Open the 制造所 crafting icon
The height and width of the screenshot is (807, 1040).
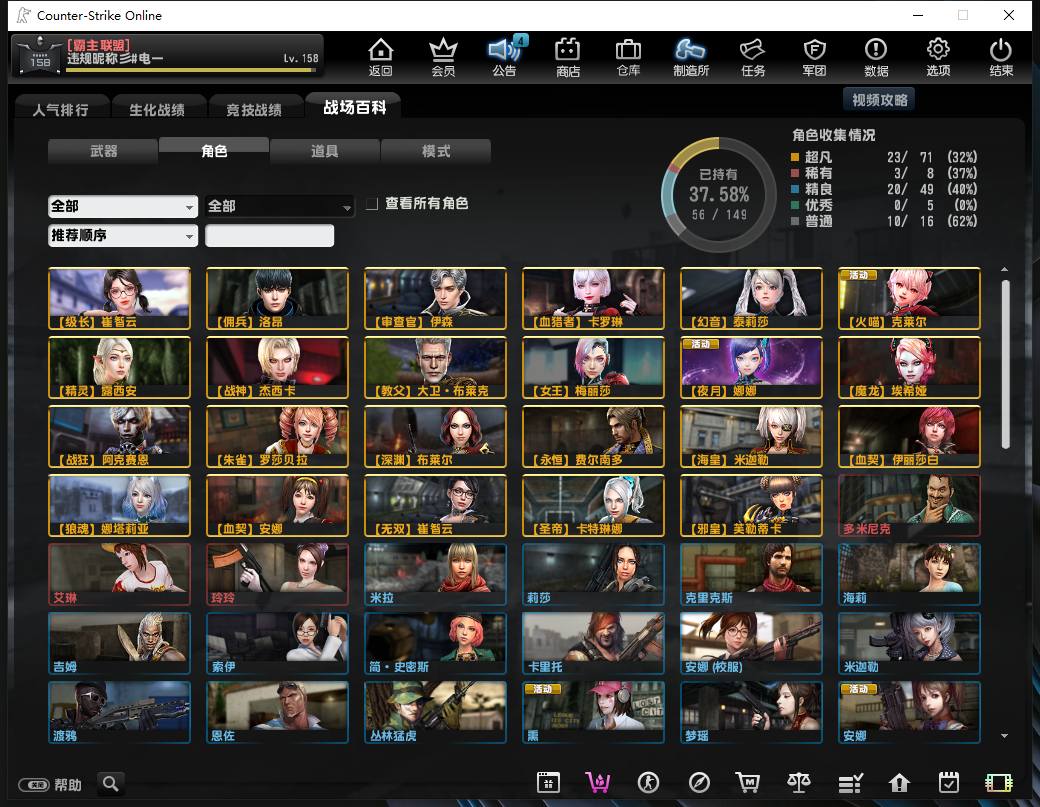pyautogui.click(x=690, y=57)
